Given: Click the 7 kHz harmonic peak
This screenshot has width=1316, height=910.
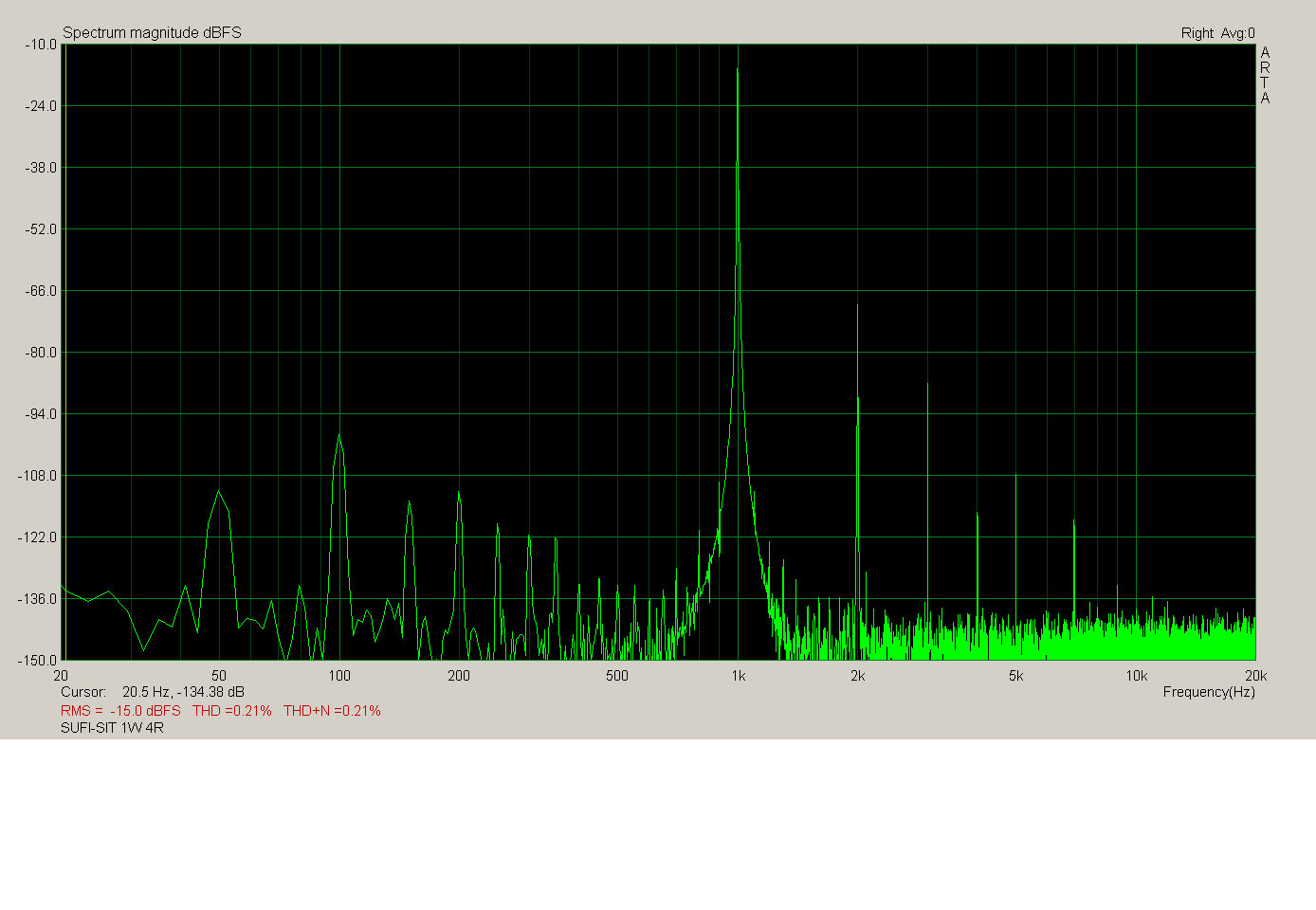Looking at the screenshot, I should coord(1074,521).
